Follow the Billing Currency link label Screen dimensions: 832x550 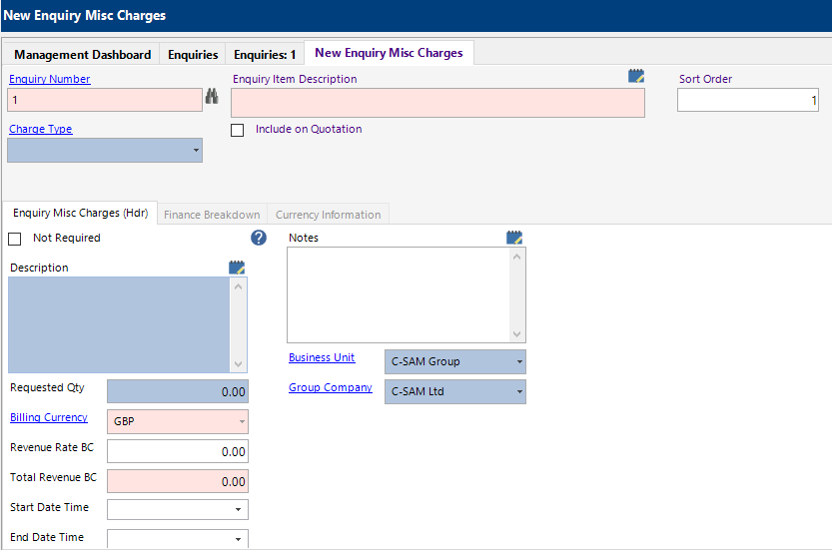(49, 418)
